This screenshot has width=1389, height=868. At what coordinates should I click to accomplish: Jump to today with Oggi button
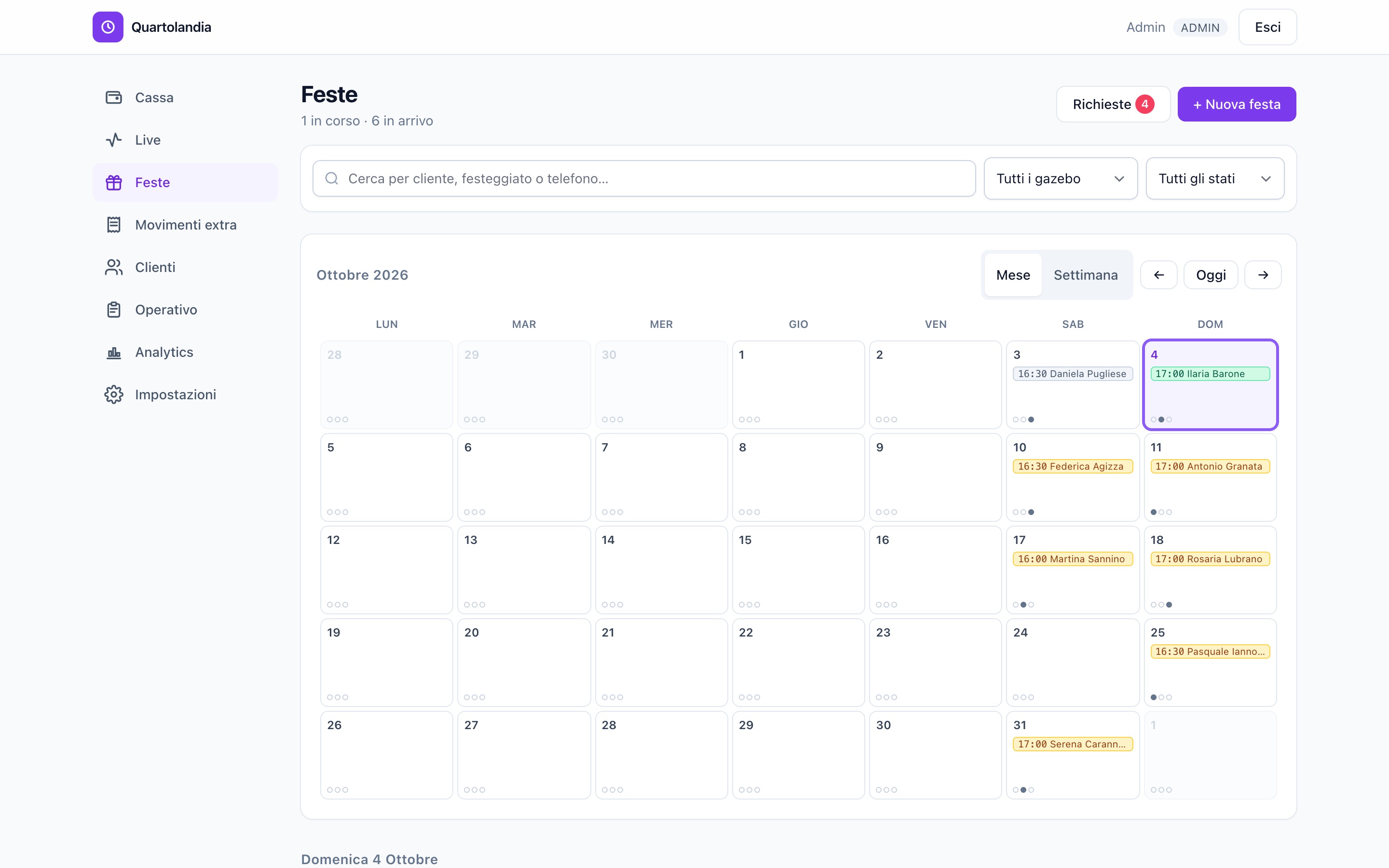click(1211, 275)
